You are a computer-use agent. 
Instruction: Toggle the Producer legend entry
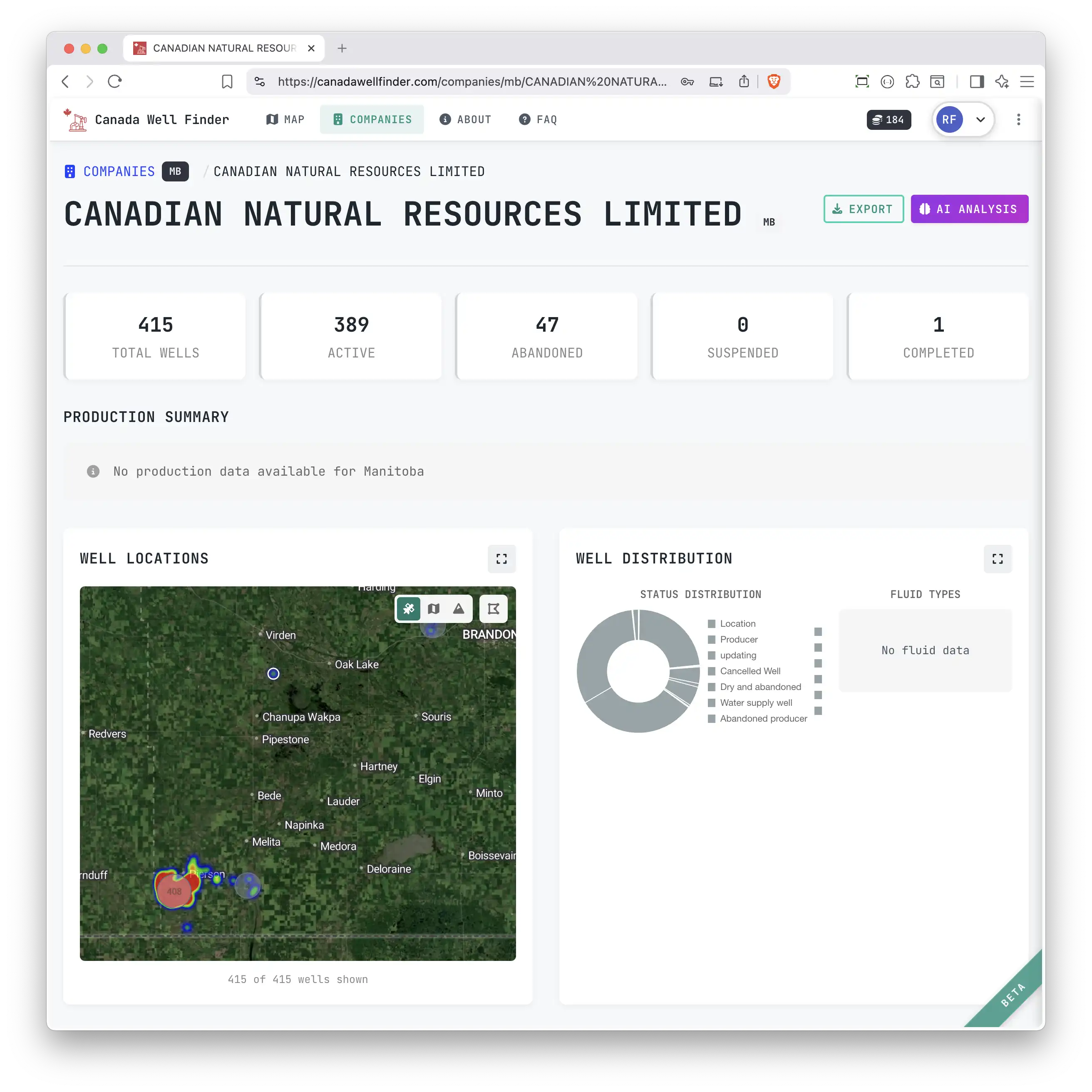(738, 639)
